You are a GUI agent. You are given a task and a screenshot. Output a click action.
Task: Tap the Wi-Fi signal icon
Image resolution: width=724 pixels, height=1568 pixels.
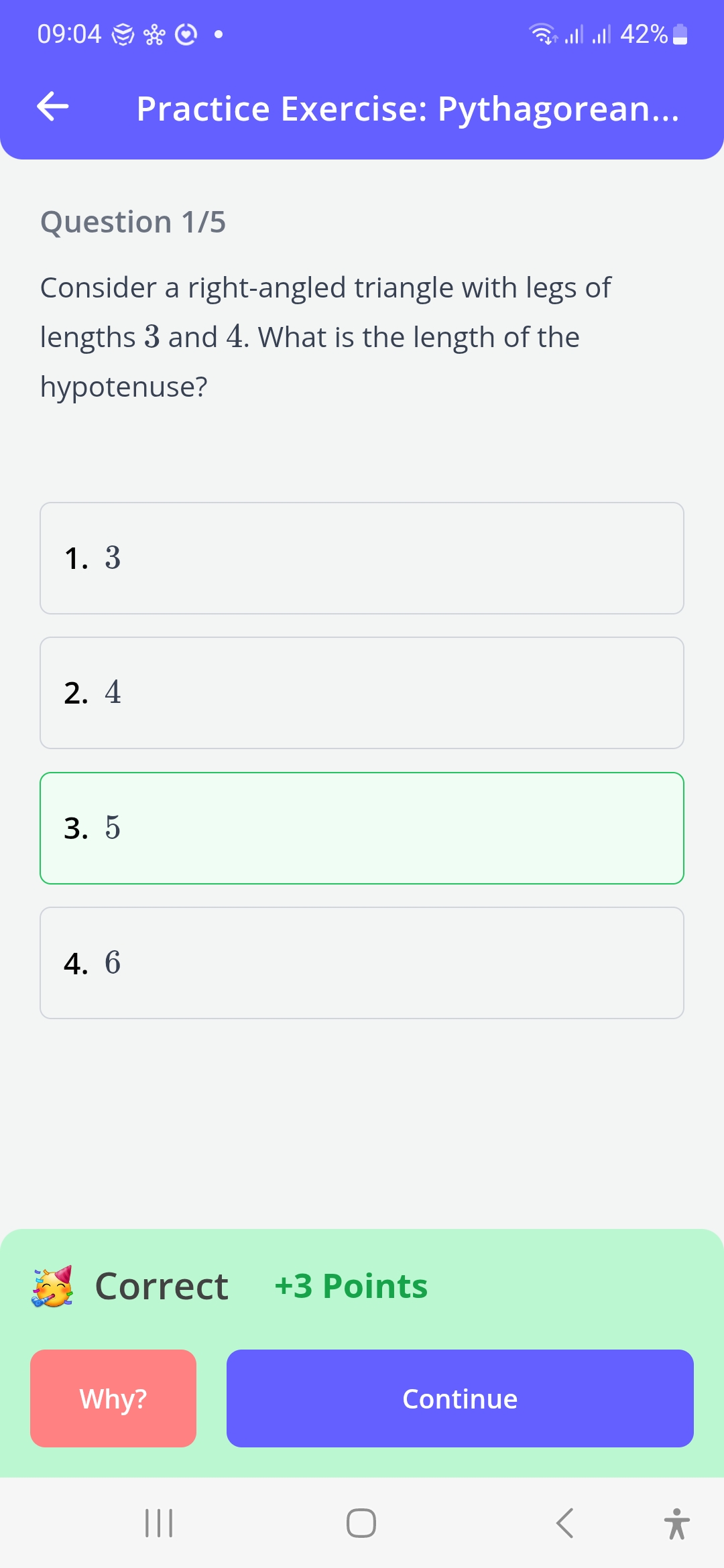(542, 34)
